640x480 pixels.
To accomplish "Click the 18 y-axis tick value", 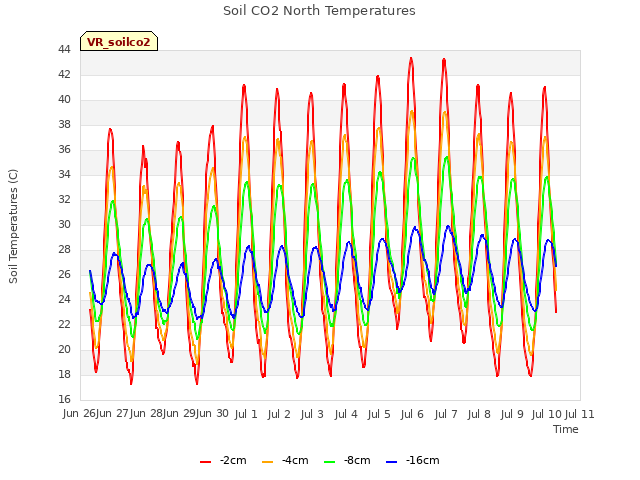I will (64, 374).
